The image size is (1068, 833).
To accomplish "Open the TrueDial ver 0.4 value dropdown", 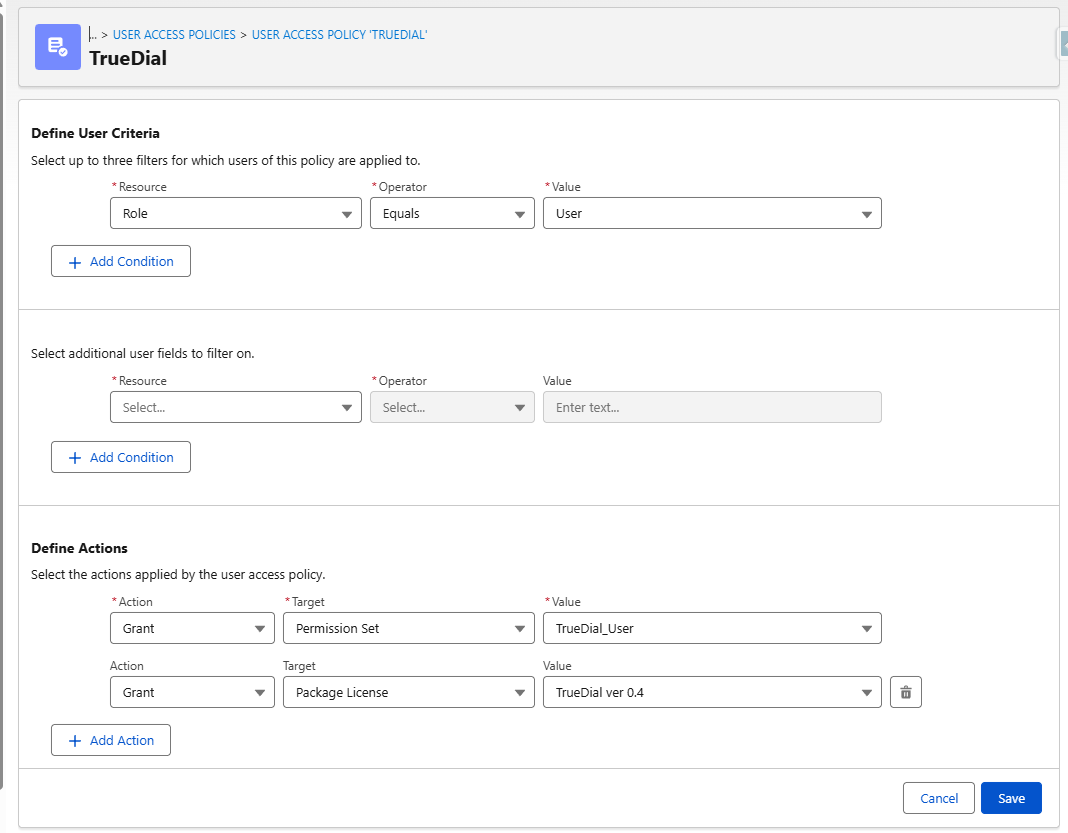I will point(866,691).
